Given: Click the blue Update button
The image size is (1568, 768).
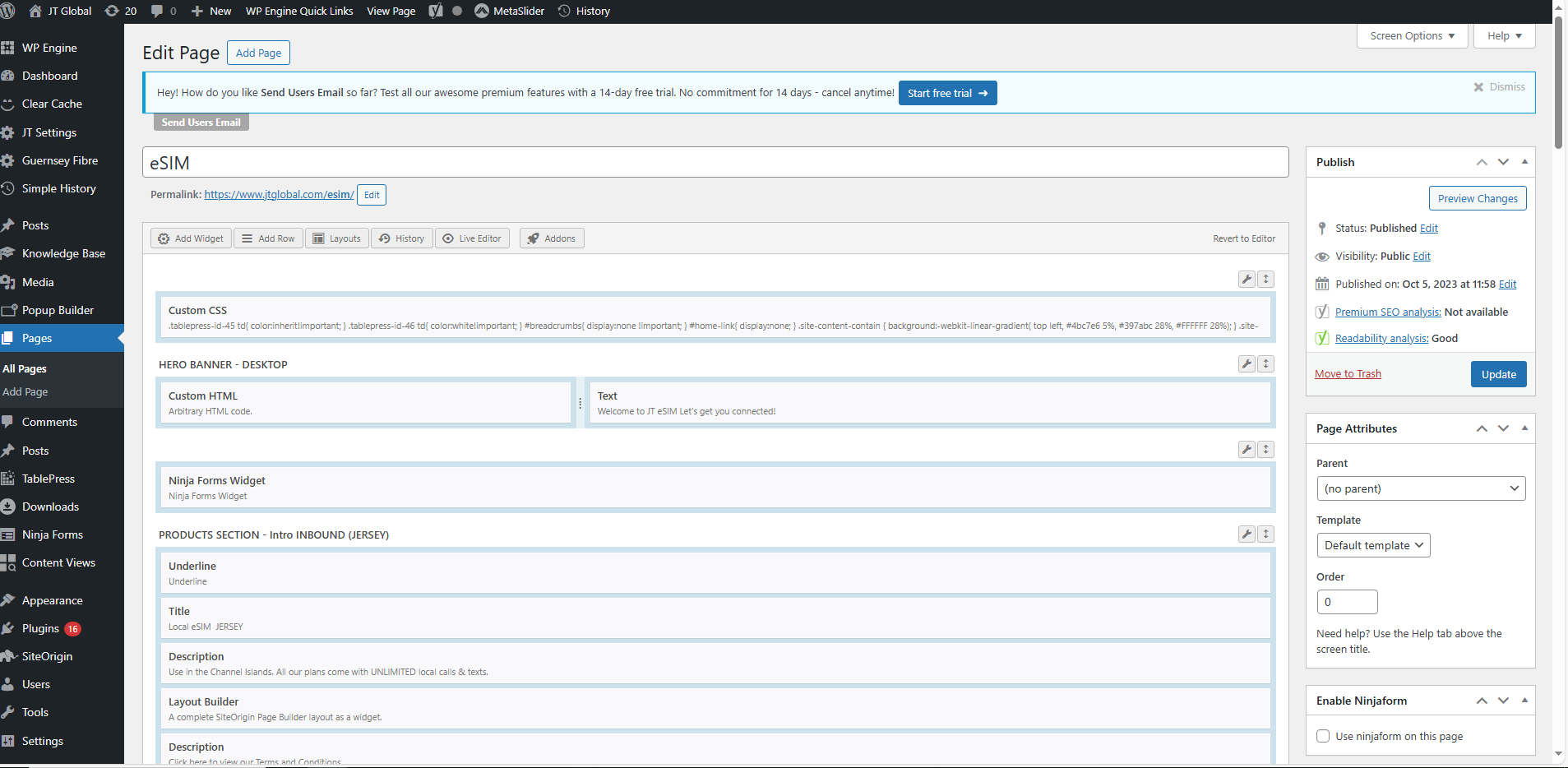Looking at the screenshot, I should tap(1498, 374).
